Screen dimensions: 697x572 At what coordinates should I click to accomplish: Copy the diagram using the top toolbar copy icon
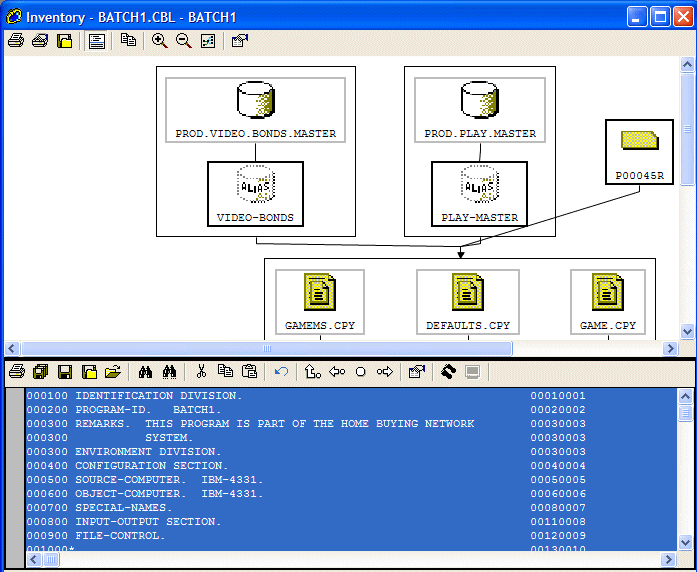pyautogui.click(x=128, y=40)
